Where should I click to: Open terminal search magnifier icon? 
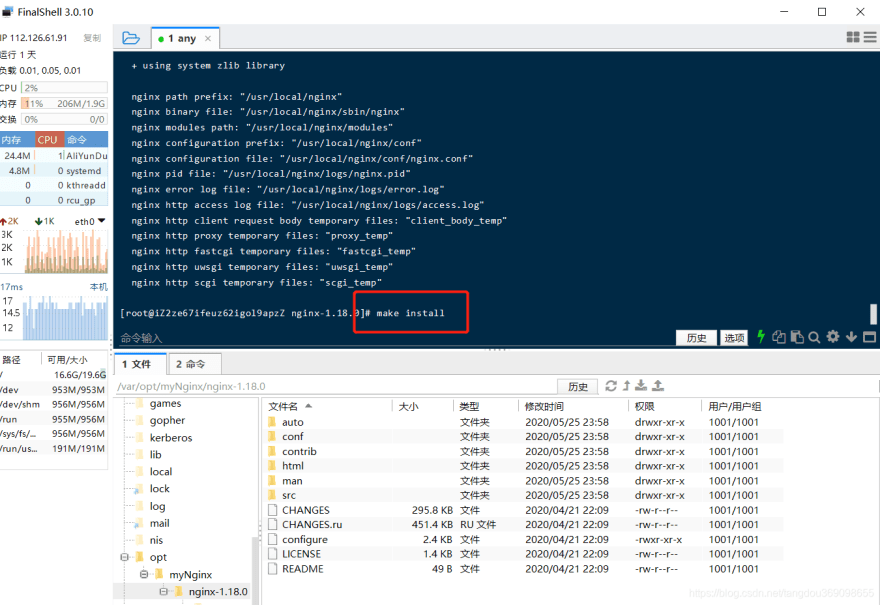(814, 337)
